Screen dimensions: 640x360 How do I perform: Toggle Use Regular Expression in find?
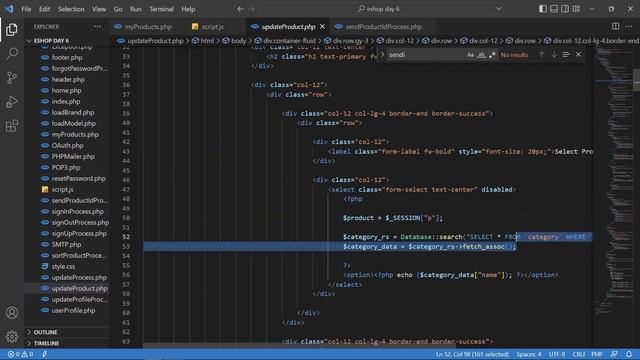(x=492, y=55)
